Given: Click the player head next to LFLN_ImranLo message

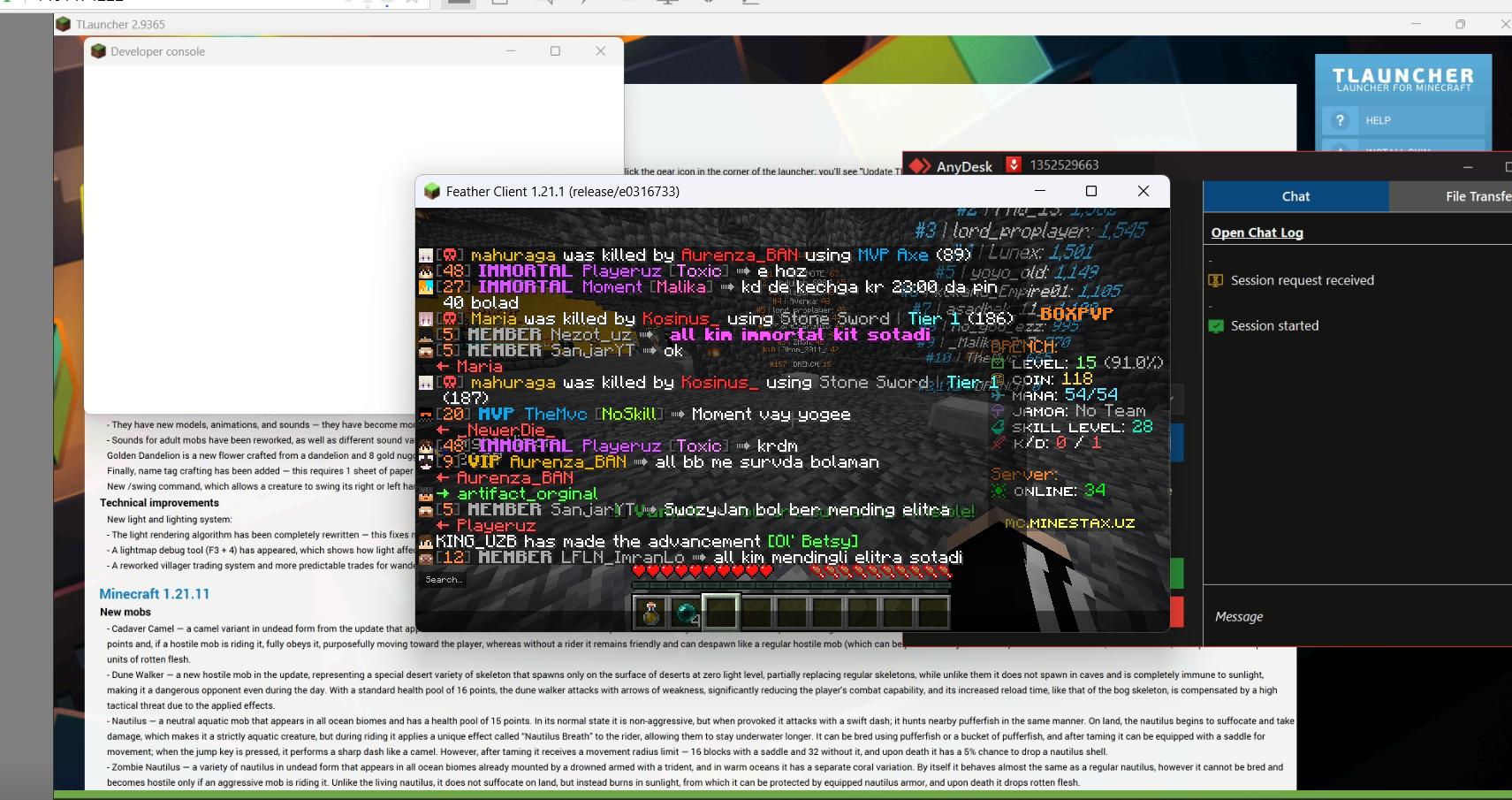Looking at the screenshot, I should click(x=426, y=558).
